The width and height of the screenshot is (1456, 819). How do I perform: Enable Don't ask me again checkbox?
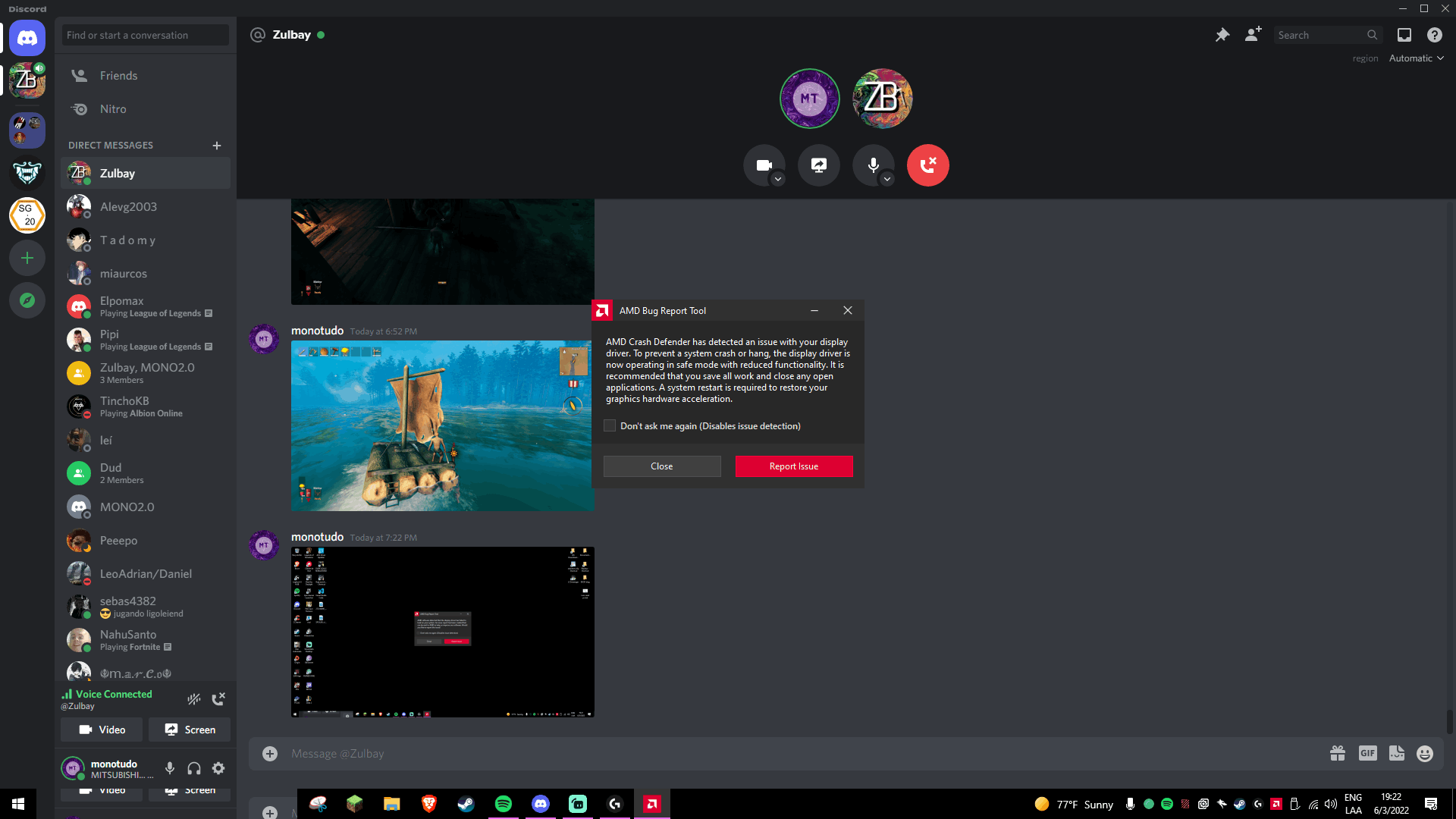coord(608,426)
